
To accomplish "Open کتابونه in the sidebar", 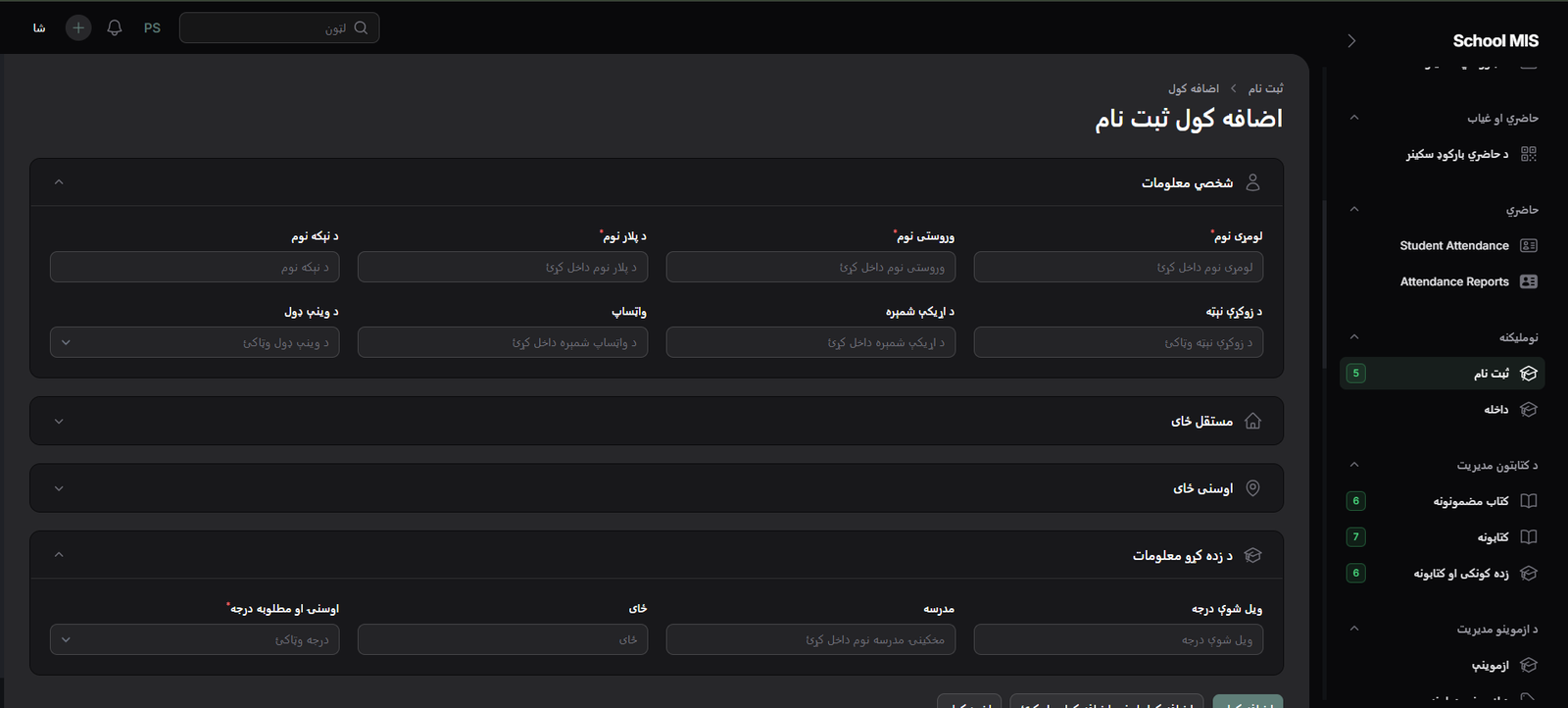I will coord(1493,537).
